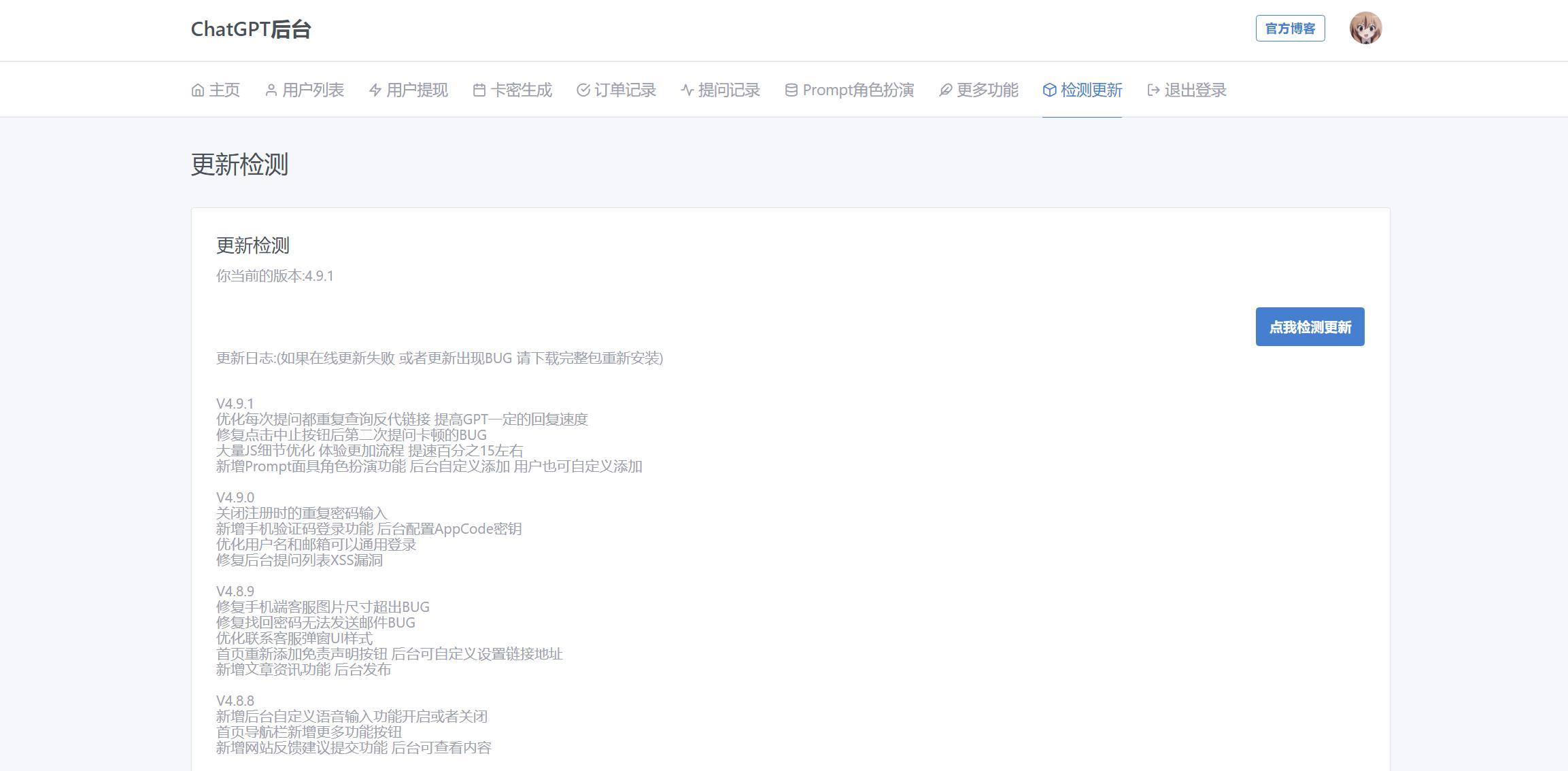Click the calendar icon beside 卡密生成
The height and width of the screenshot is (771, 1568).
479,90
